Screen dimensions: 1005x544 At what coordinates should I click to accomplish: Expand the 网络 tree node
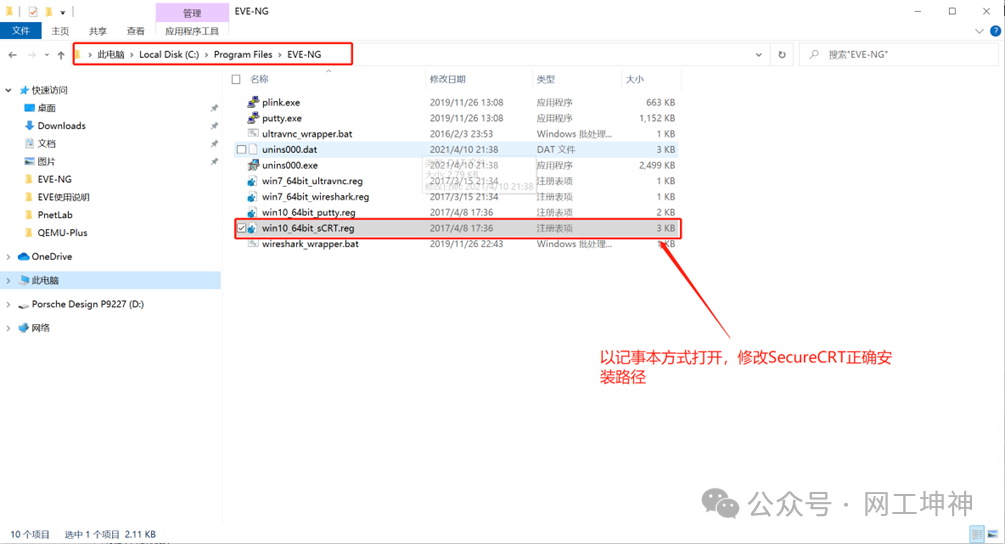pos(8,328)
